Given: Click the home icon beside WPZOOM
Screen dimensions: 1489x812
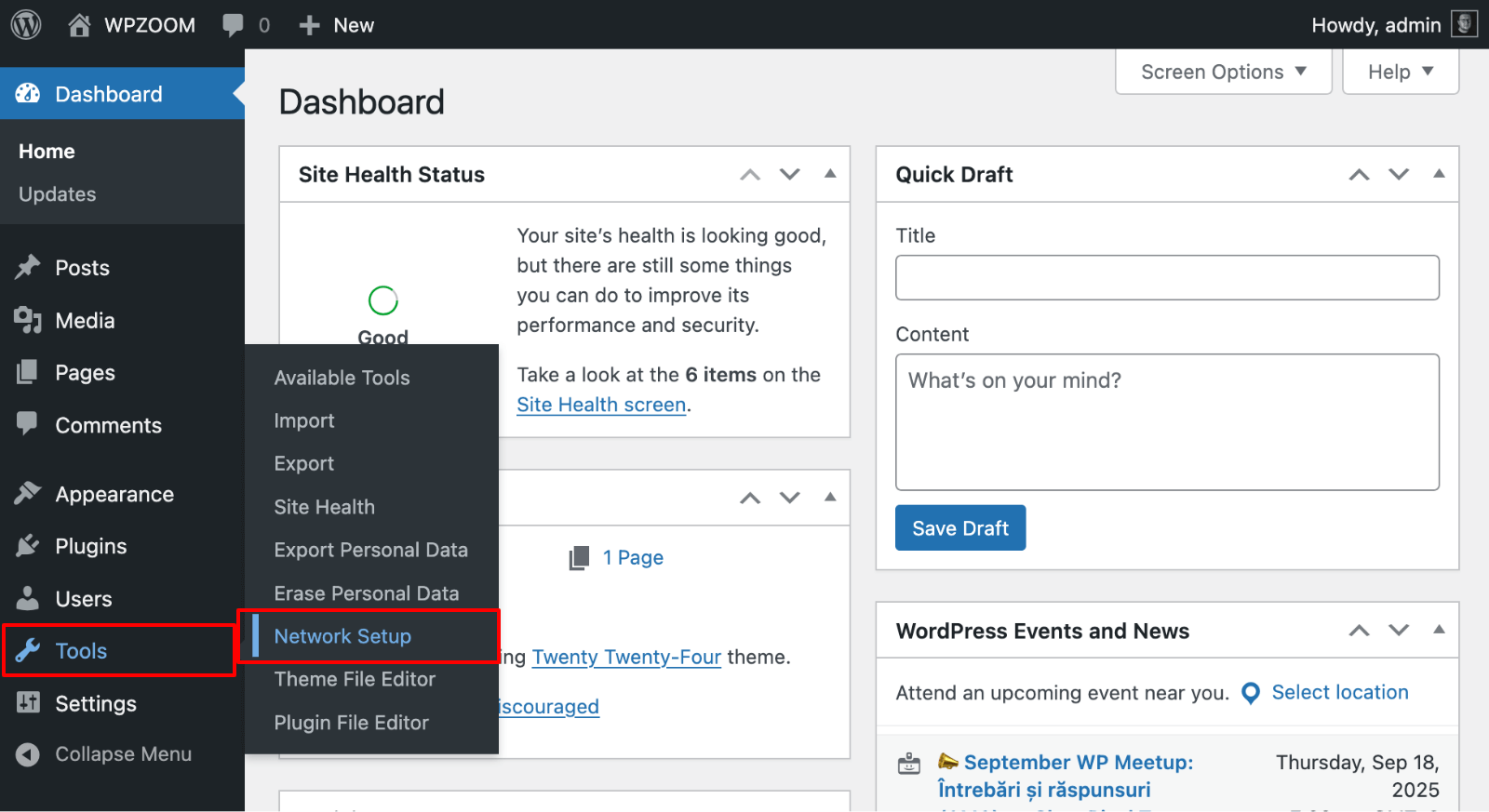Looking at the screenshot, I should point(79,25).
